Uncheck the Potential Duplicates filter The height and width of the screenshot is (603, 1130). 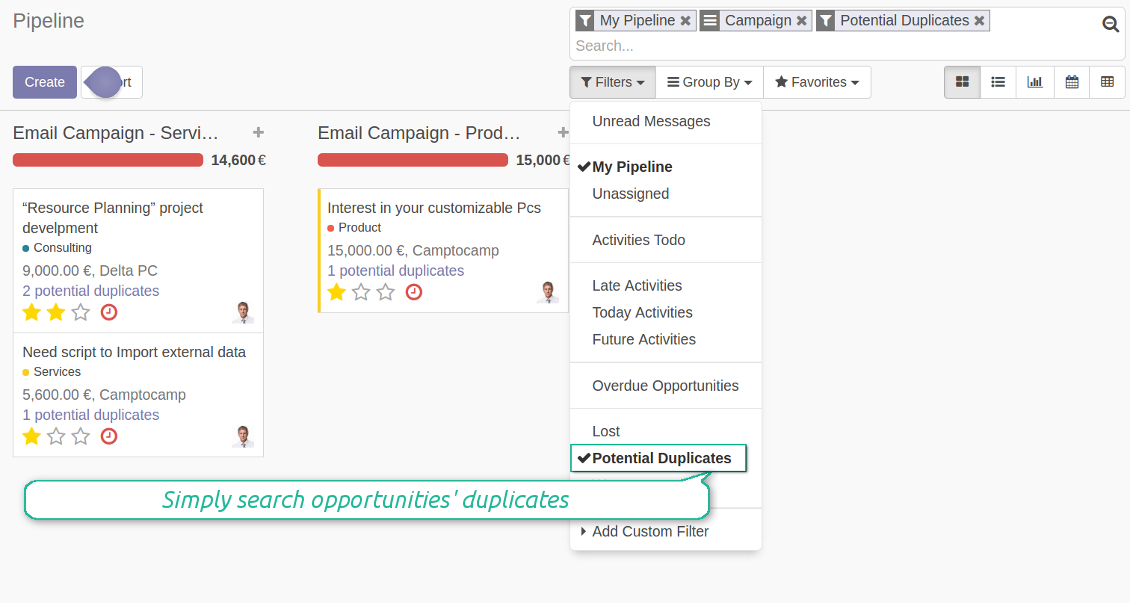(661, 458)
